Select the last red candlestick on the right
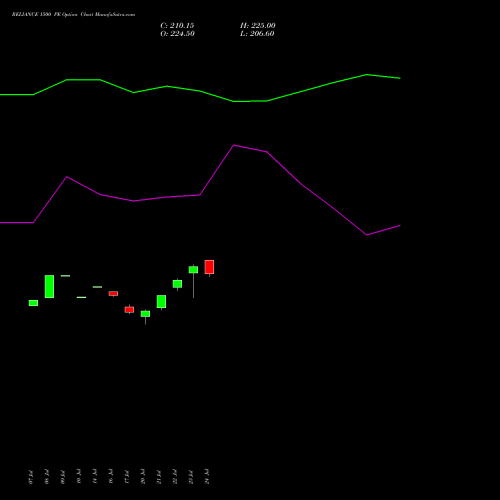 (x=209, y=267)
